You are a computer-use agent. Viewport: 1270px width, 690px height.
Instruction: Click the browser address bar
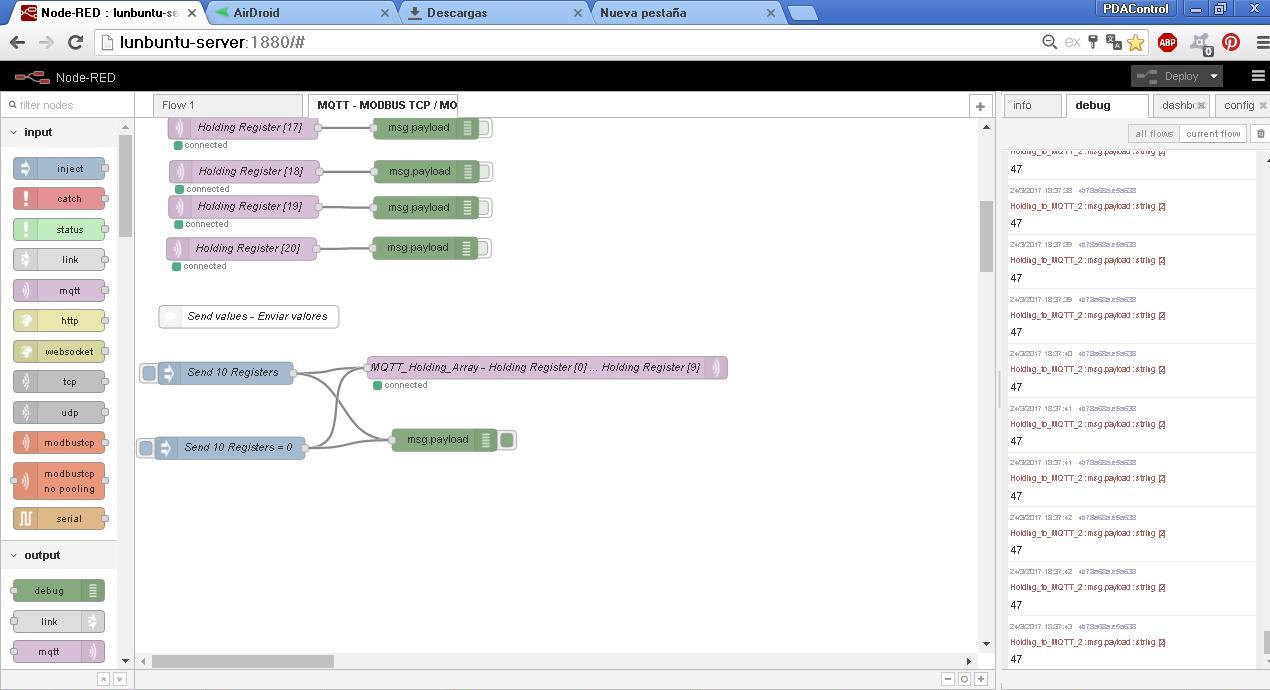click(x=565, y=42)
